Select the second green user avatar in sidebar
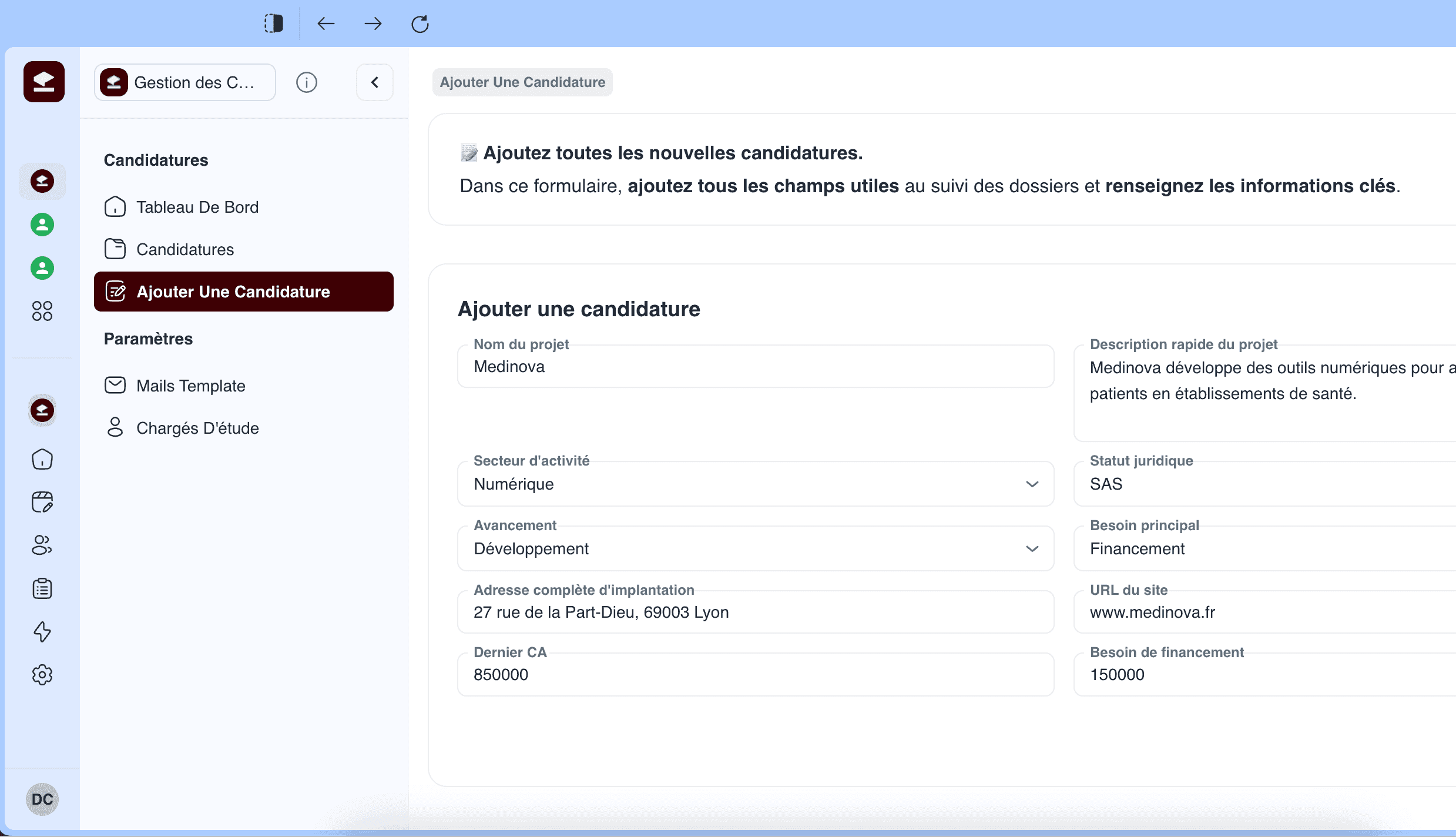This screenshot has height=837, width=1456. click(42, 268)
